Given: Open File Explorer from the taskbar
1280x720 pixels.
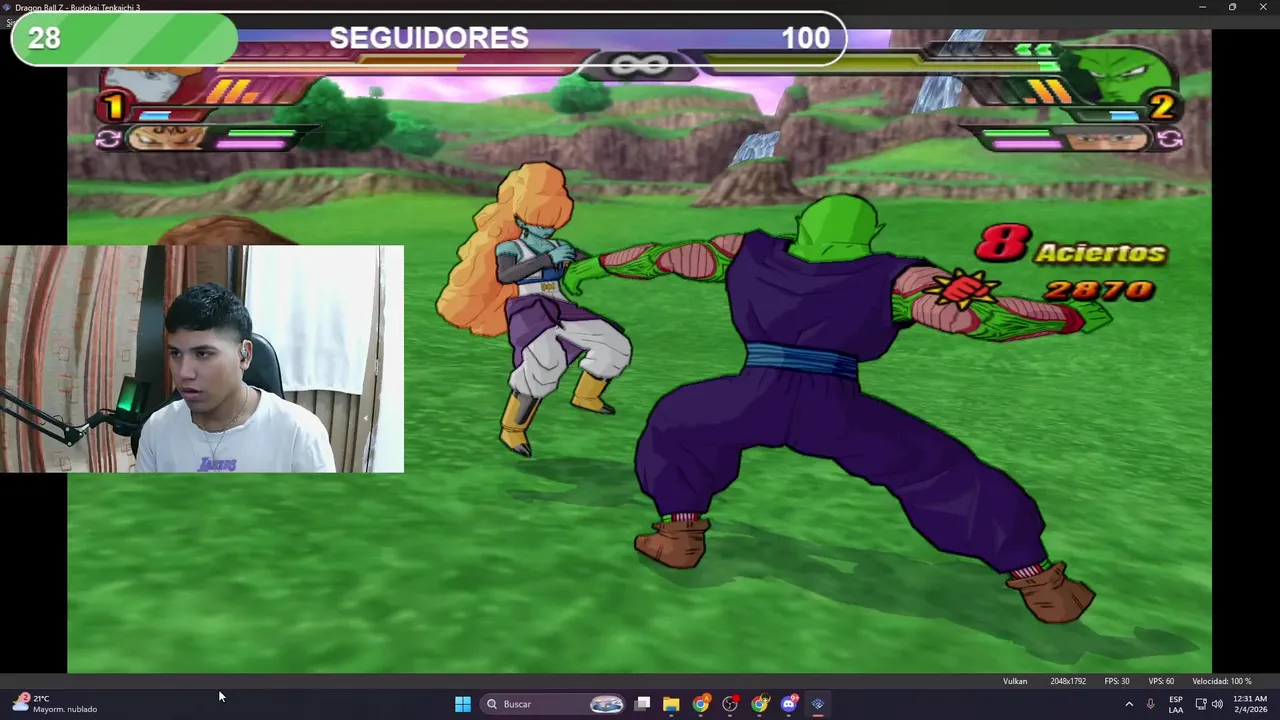Looking at the screenshot, I should [671, 704].
